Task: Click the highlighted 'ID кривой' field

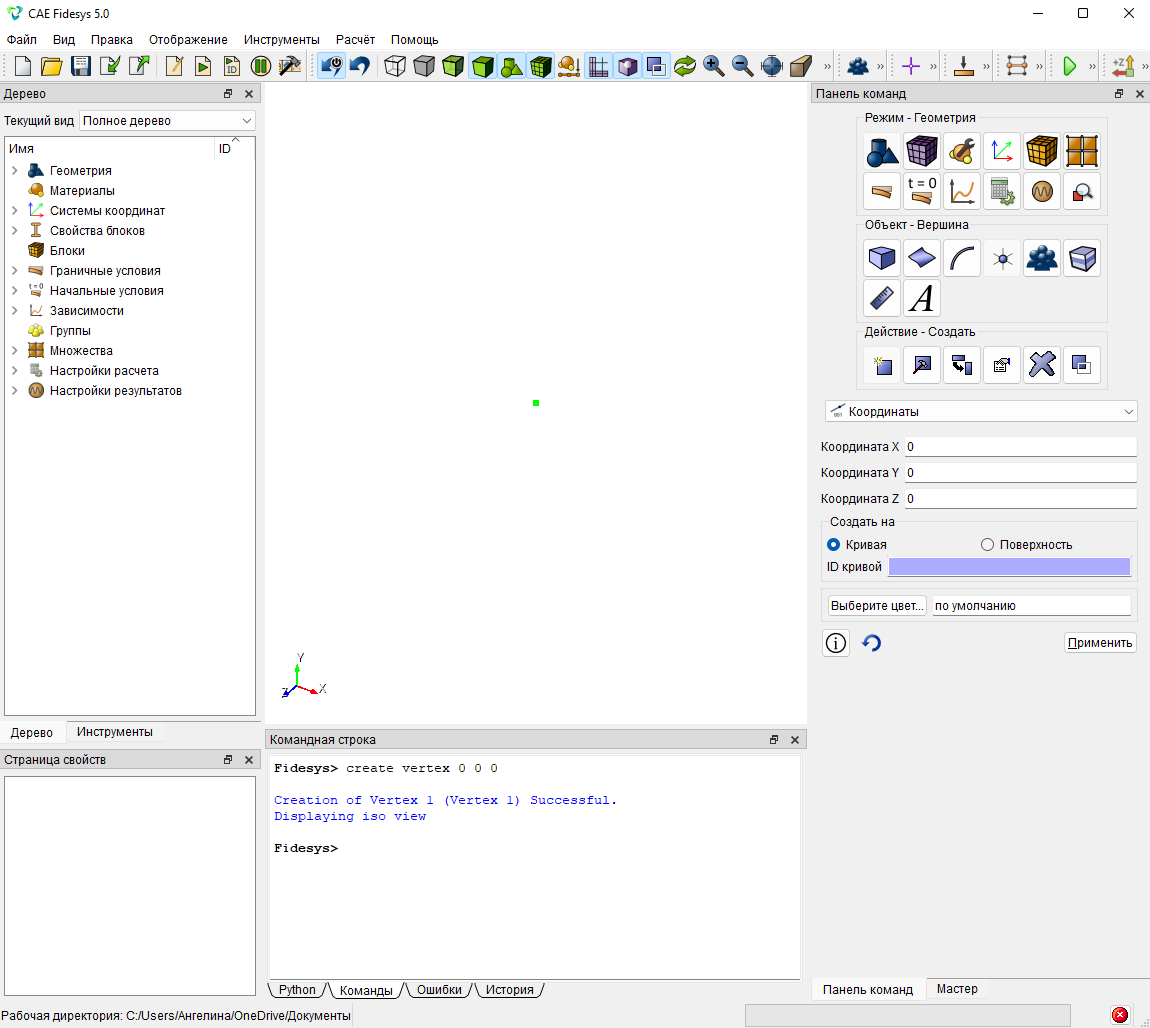Action: click(1009, 567)
